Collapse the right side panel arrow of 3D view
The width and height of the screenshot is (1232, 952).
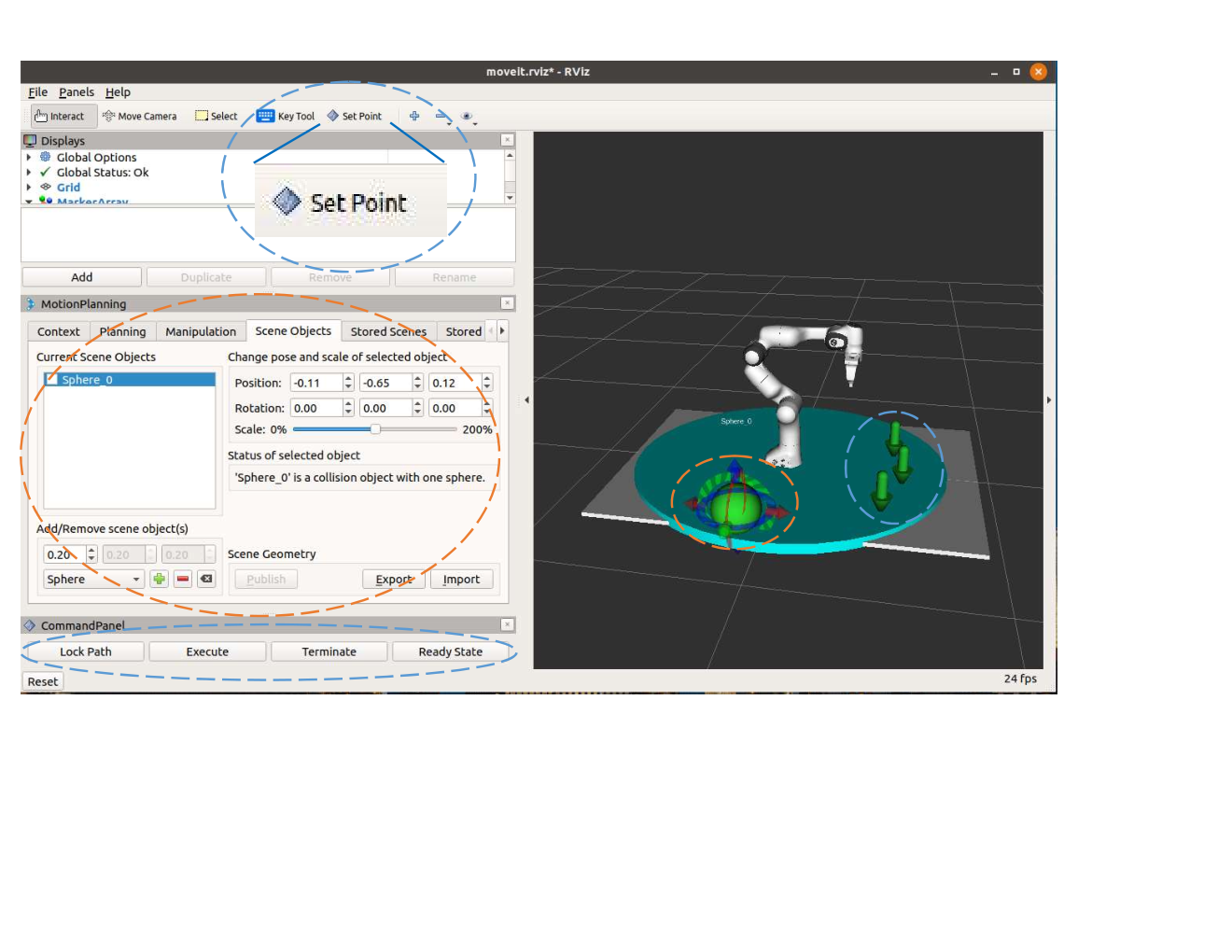pos(1049,400)
